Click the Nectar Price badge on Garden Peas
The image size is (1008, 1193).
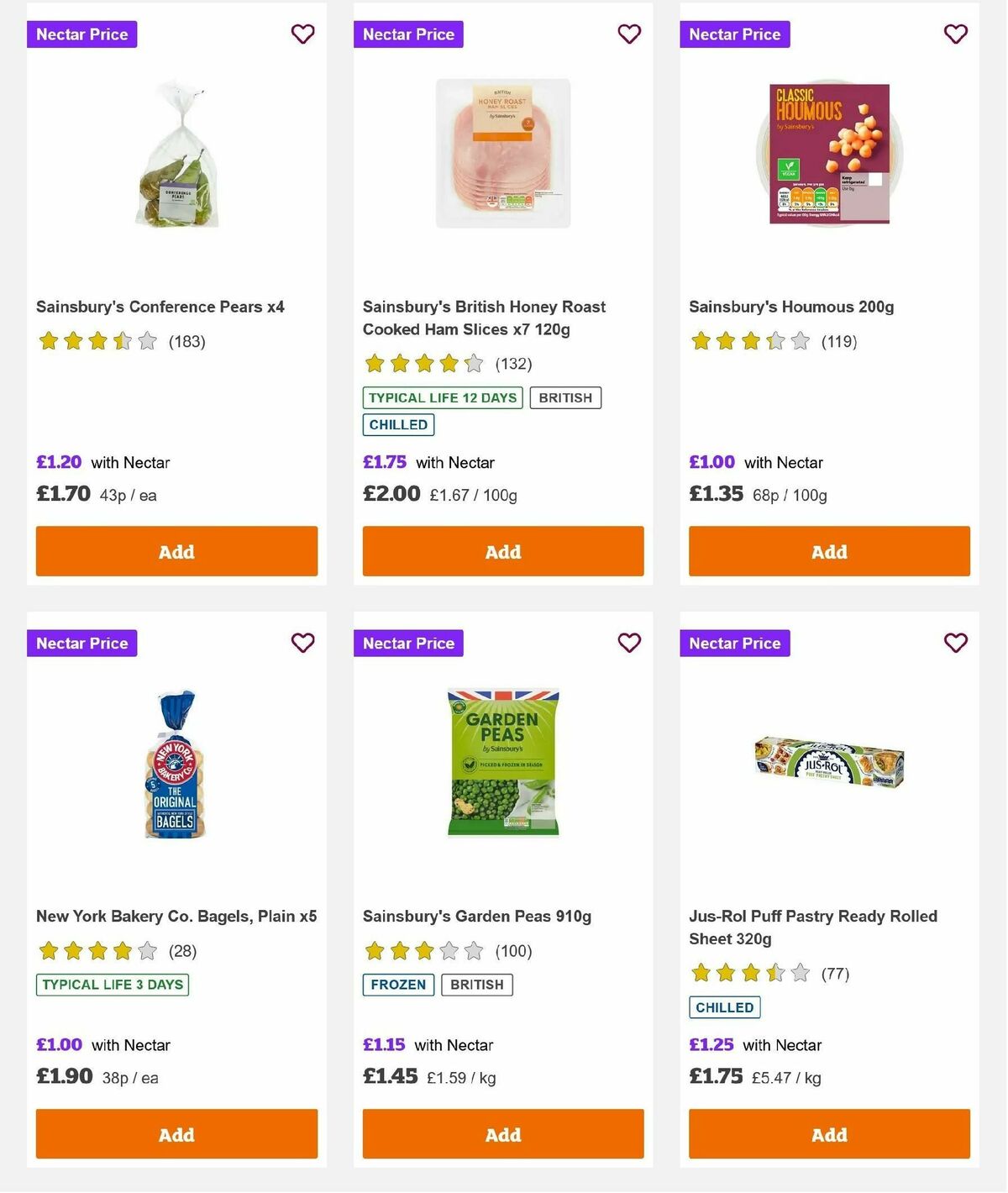(x=408, y=643)
